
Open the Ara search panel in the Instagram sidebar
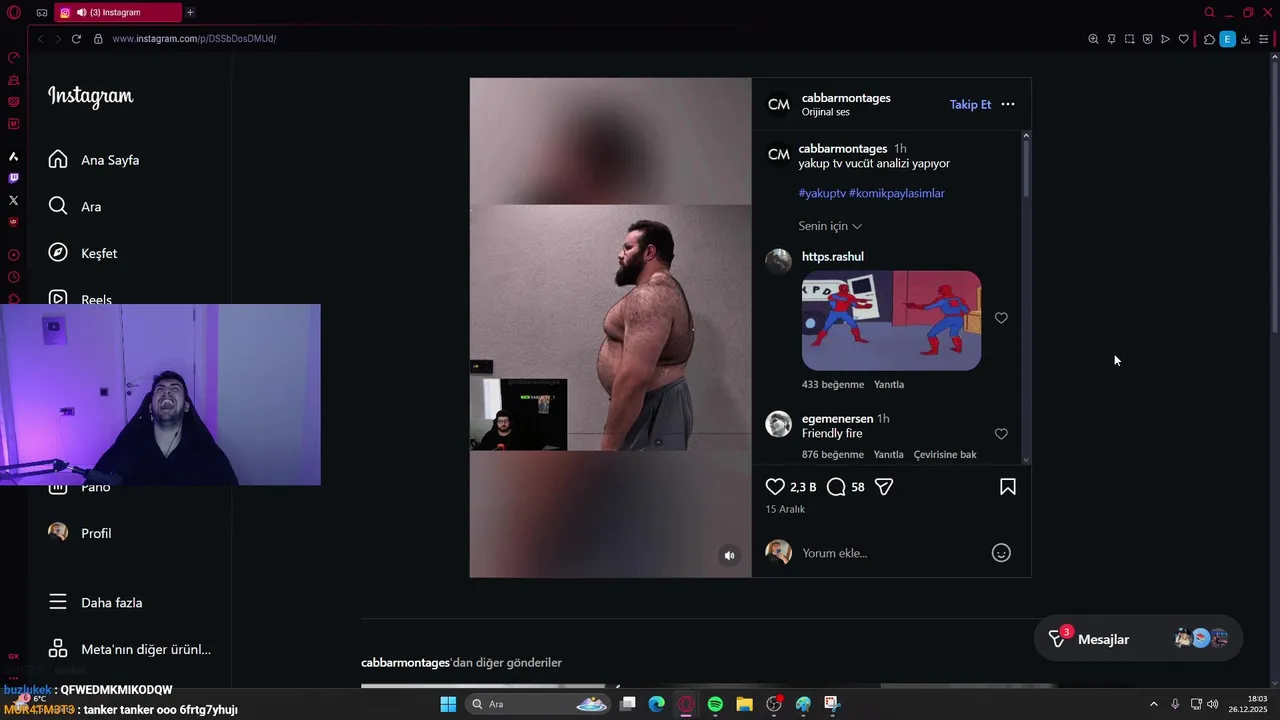click(75, 206)
